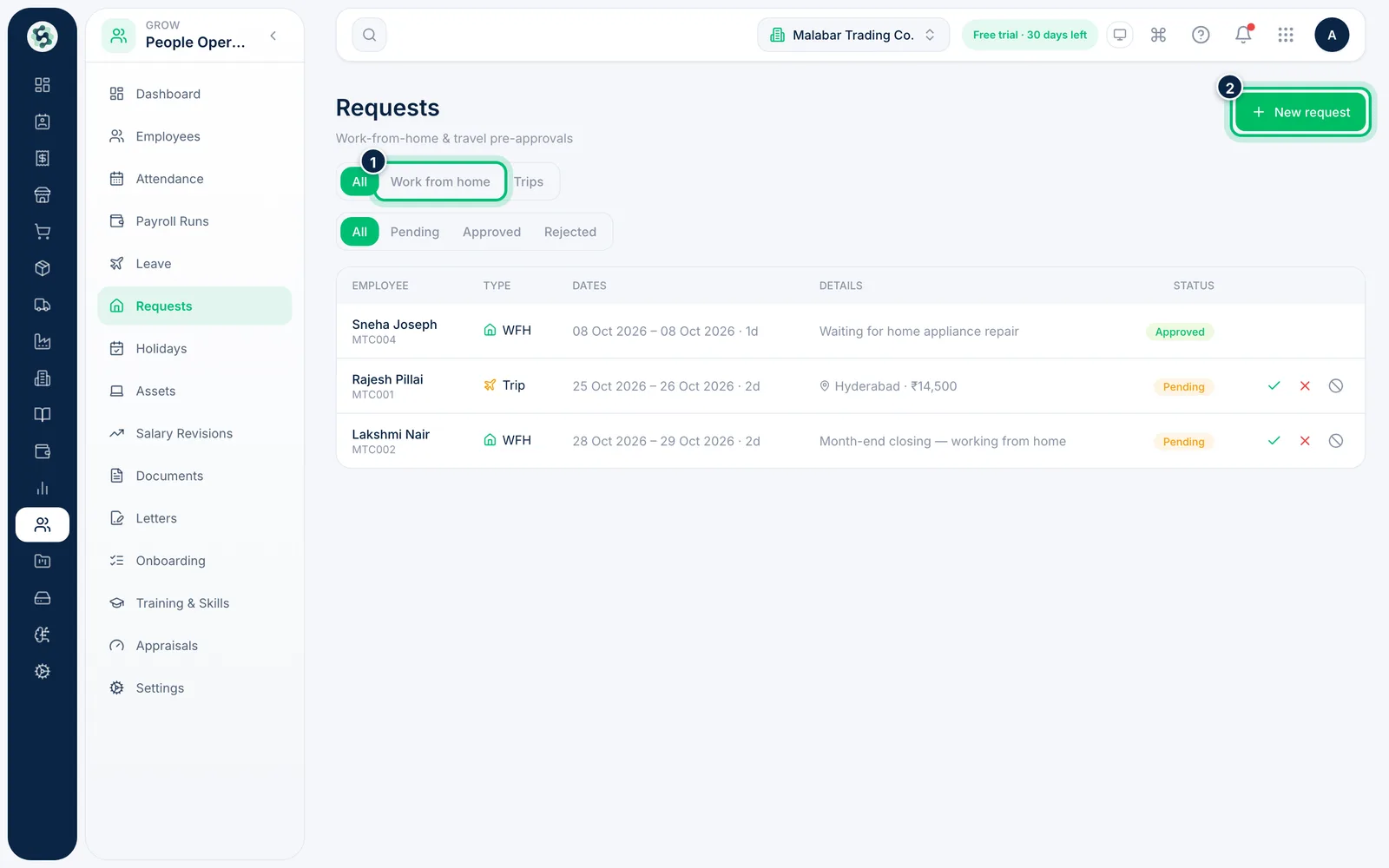
Task: Open the delivery truck module in rail
Action: pyautogui.click(x=43, y=305)
